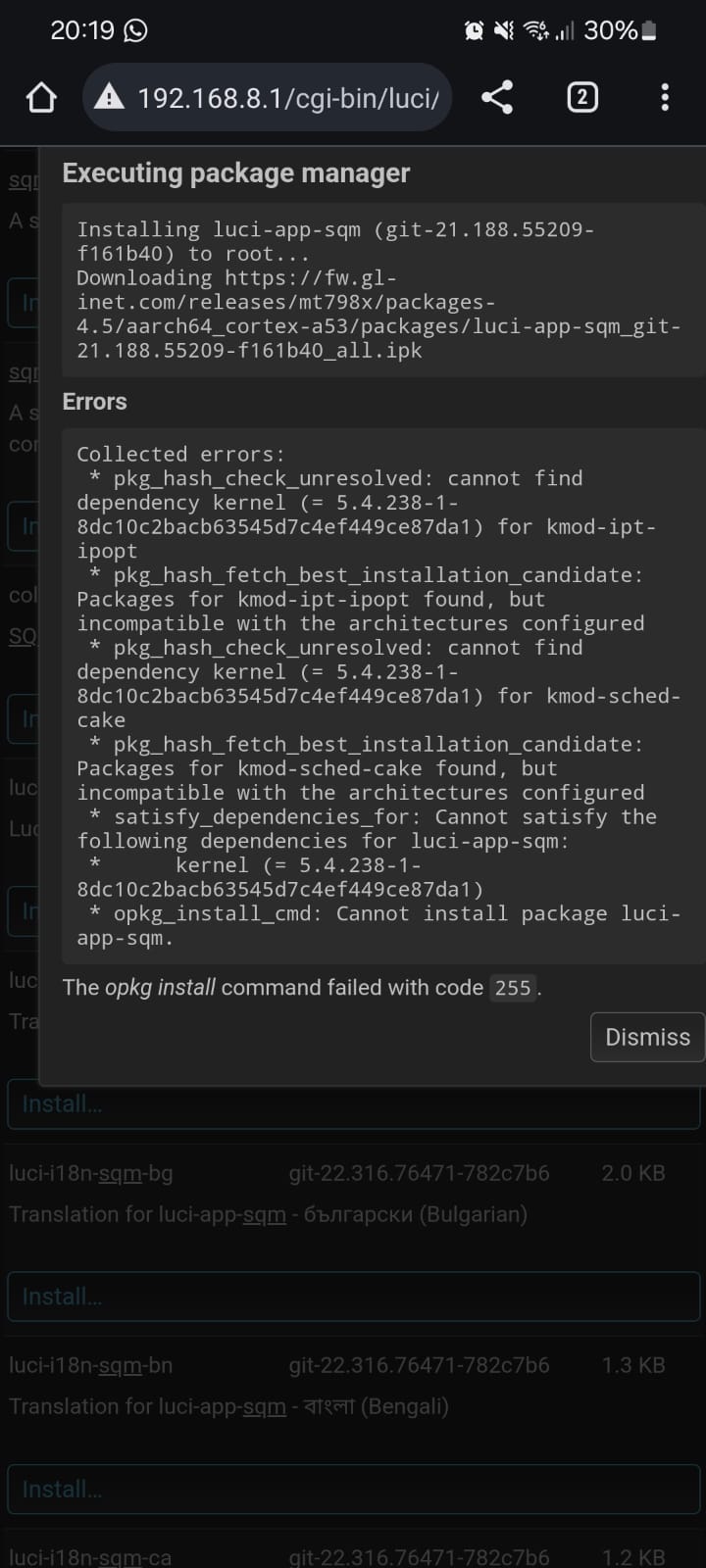Tap the insecure site warning icon

click(109, 97)
